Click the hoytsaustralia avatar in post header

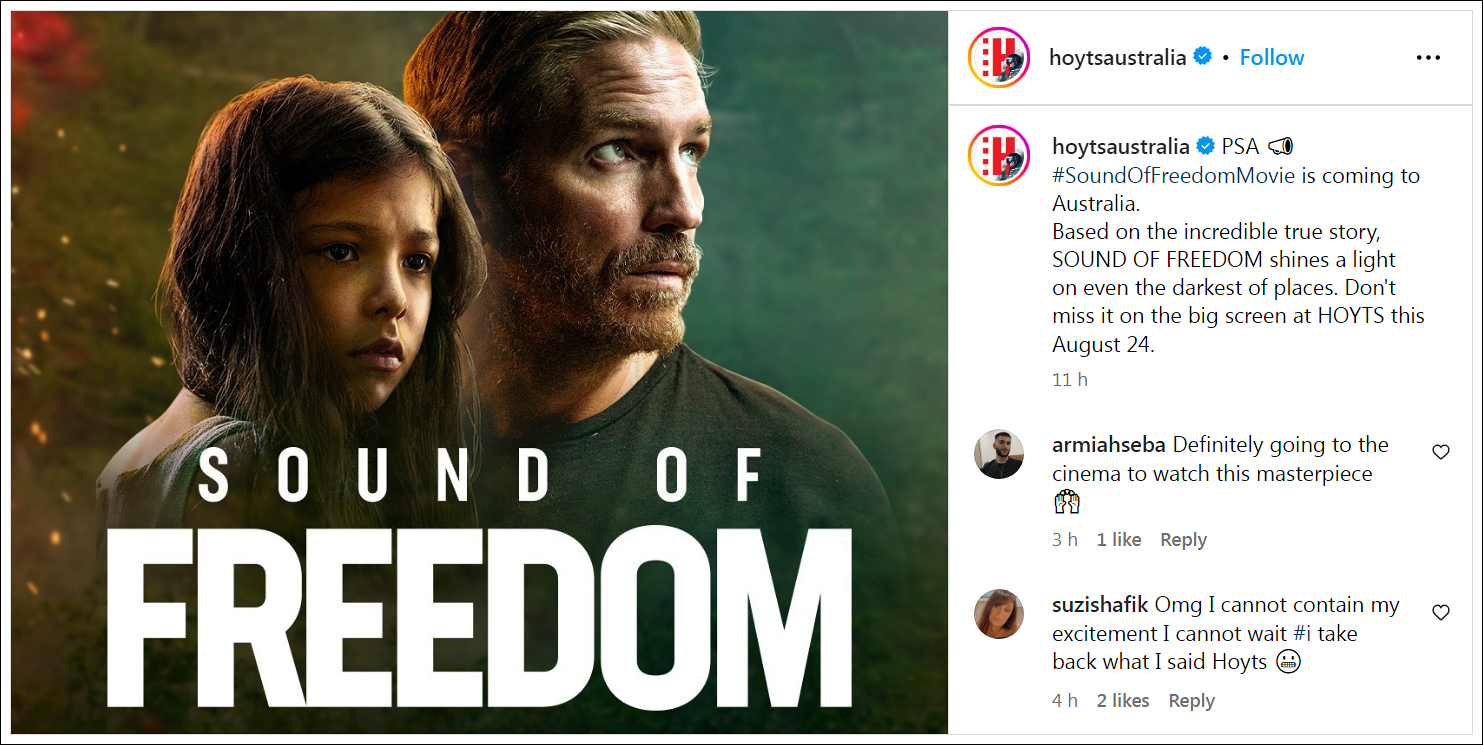point(999,58)
